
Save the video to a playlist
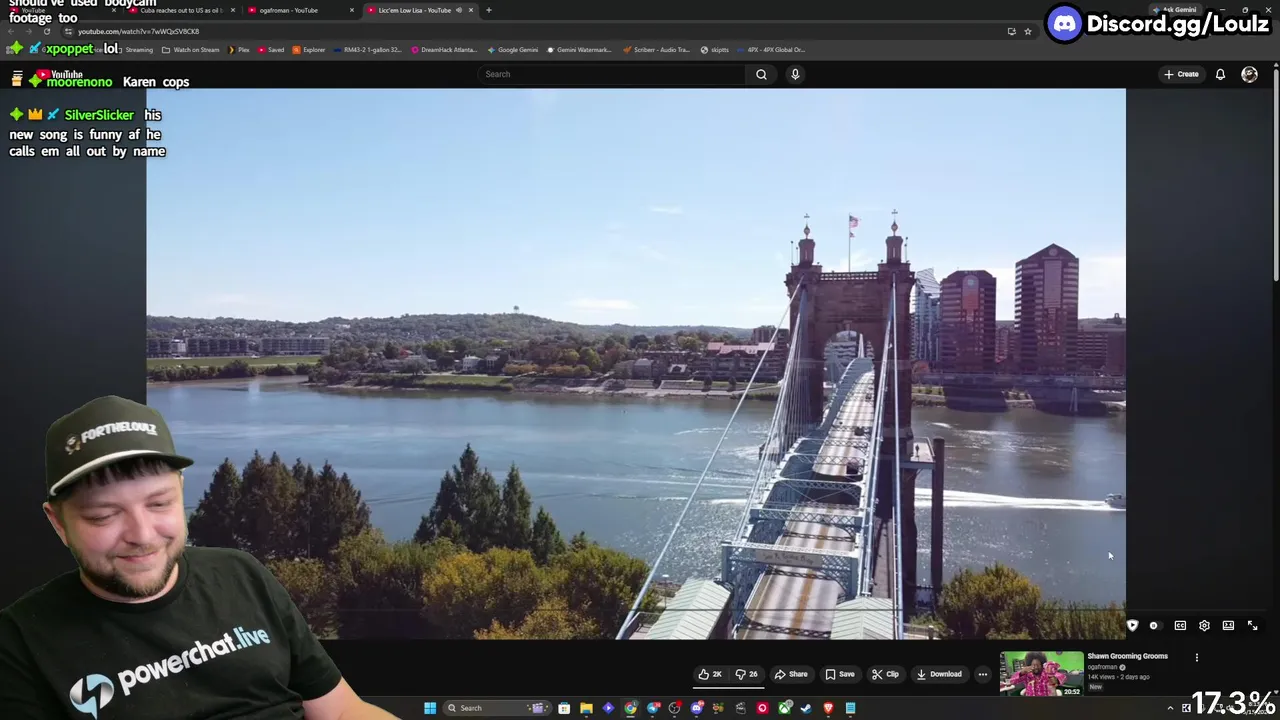click(x=840, y=674)
